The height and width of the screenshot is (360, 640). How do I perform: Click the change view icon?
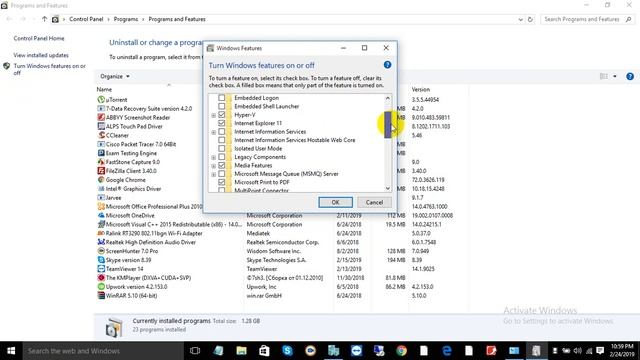click(x=604, y=76)
